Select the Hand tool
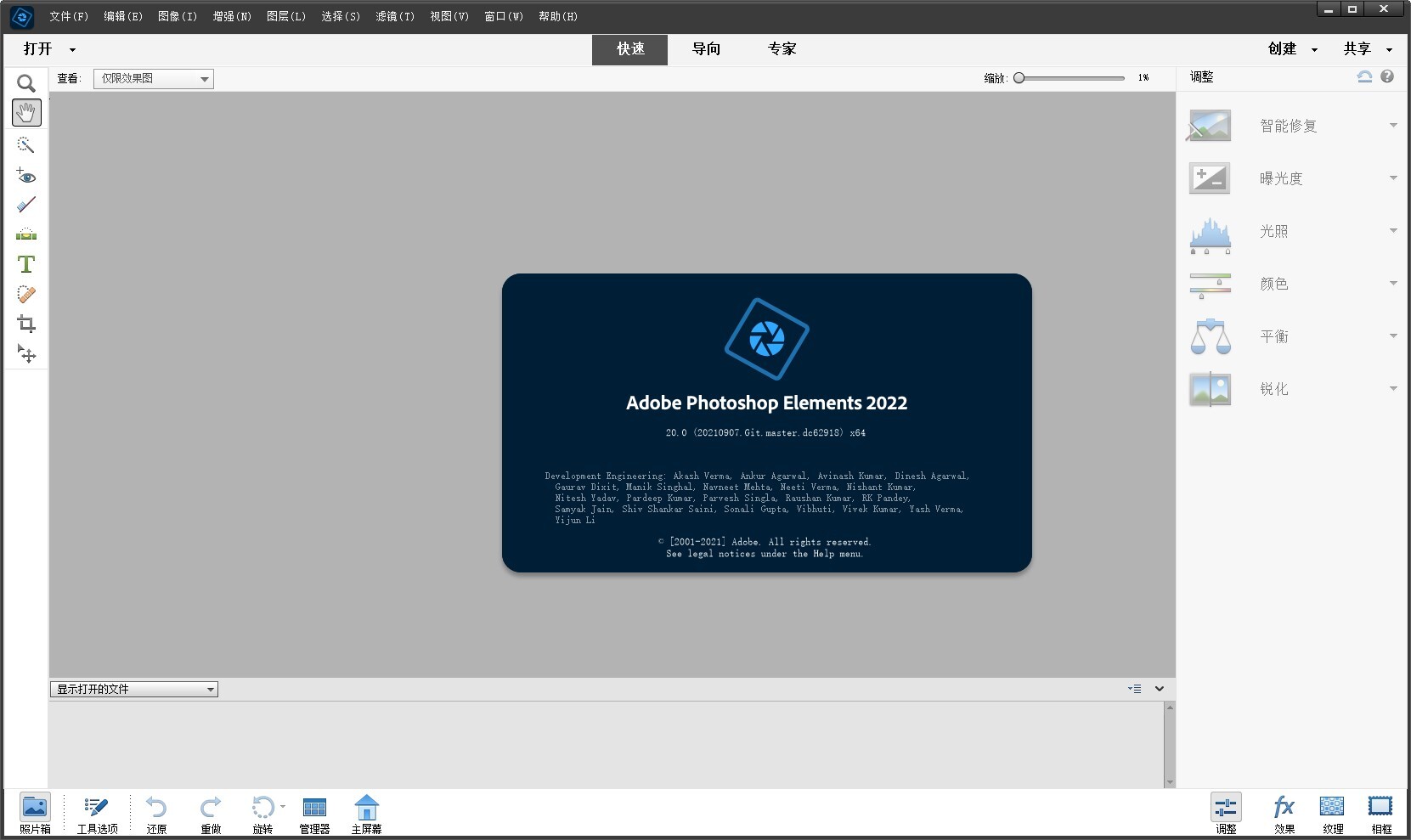The height and width of the screenshot is (840, 1411). click(26, 112)
